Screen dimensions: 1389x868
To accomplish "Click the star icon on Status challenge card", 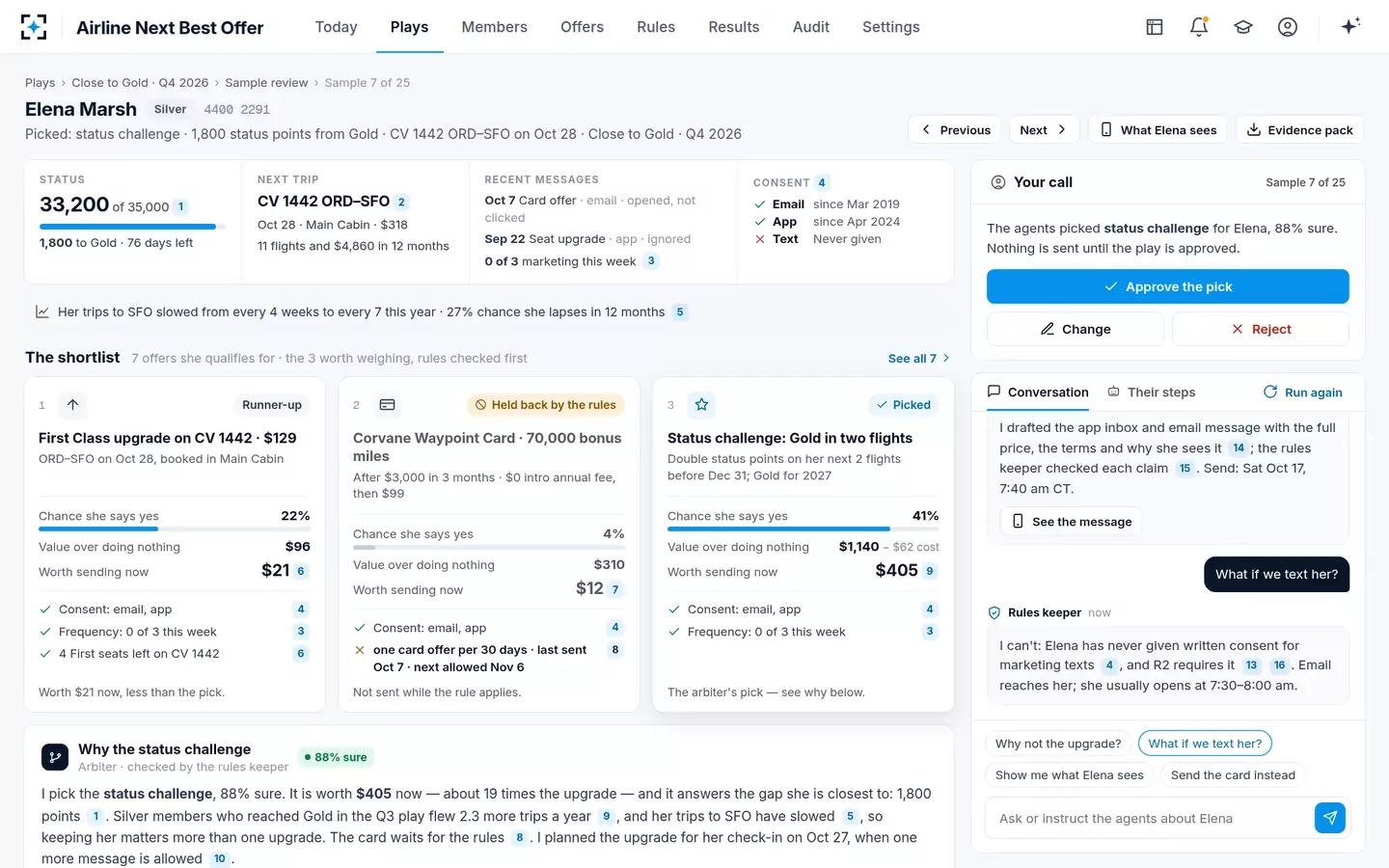I will point(701,405).
